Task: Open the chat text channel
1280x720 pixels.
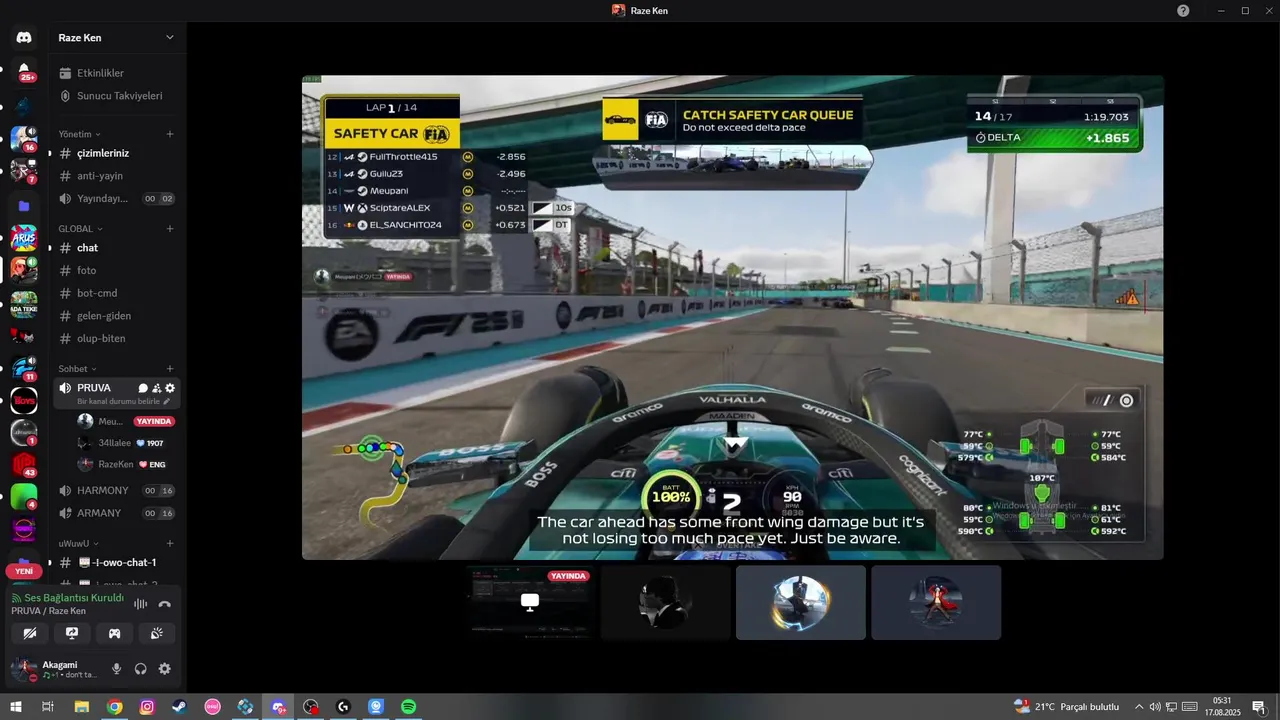Action: pos(118,248)
